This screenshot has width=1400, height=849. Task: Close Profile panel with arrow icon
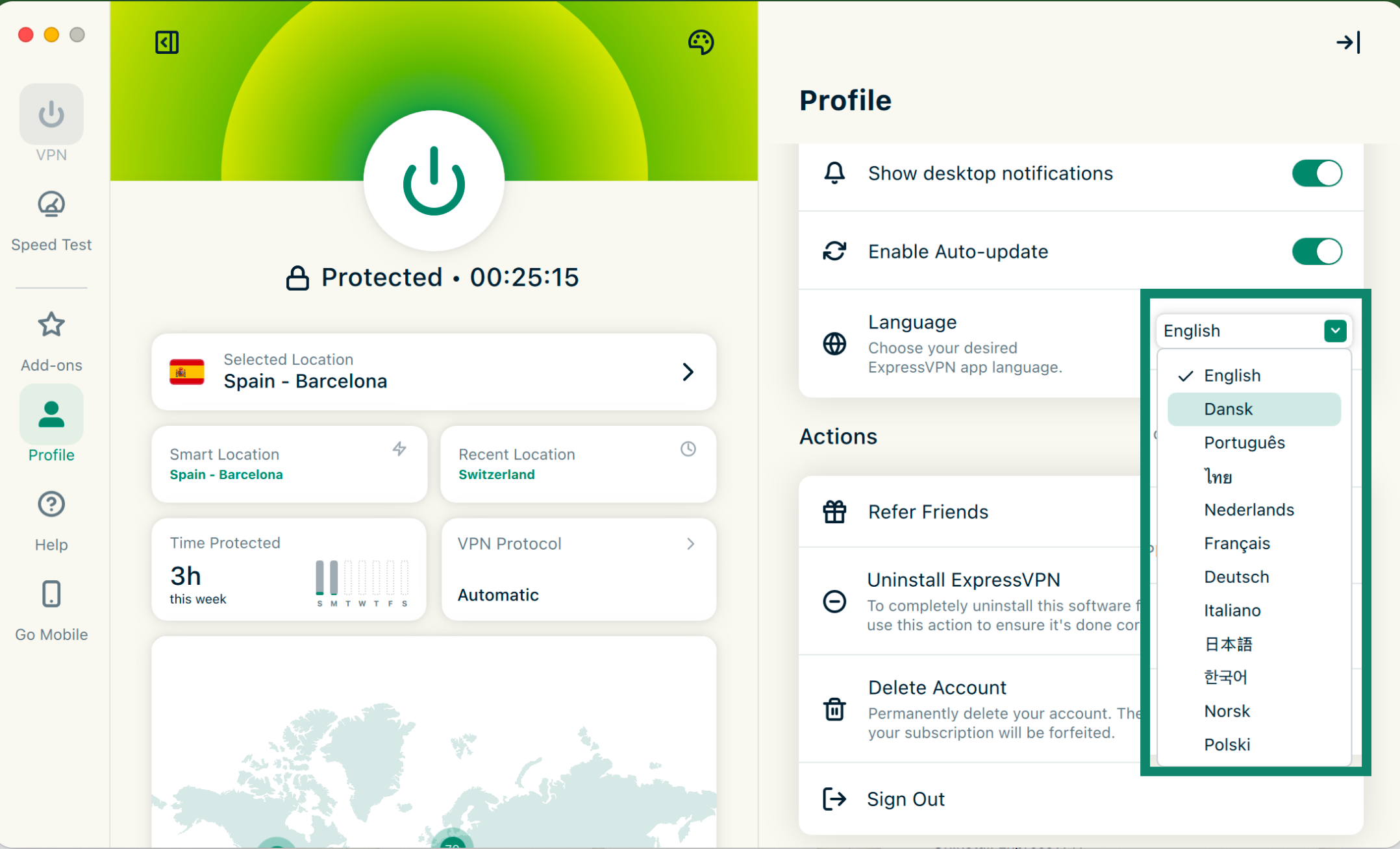coord(1348,42)
